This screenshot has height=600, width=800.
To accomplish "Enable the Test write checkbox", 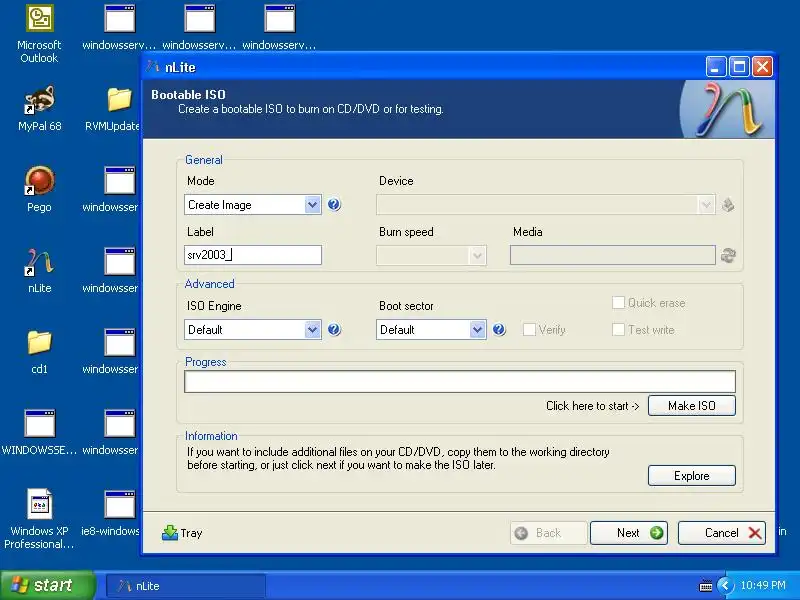I will point(618,330).
